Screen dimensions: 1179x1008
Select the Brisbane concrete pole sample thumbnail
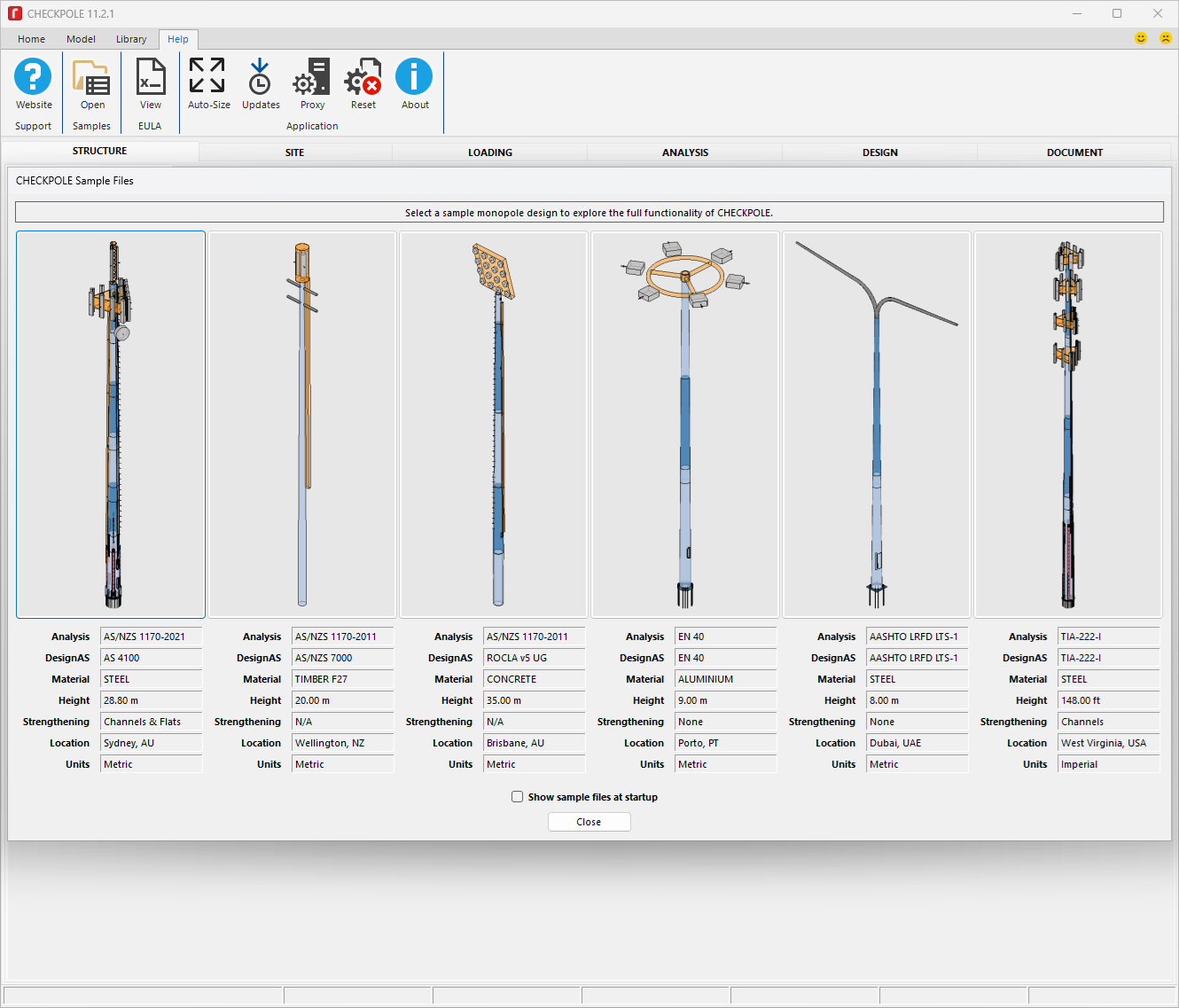pos(494,425)
